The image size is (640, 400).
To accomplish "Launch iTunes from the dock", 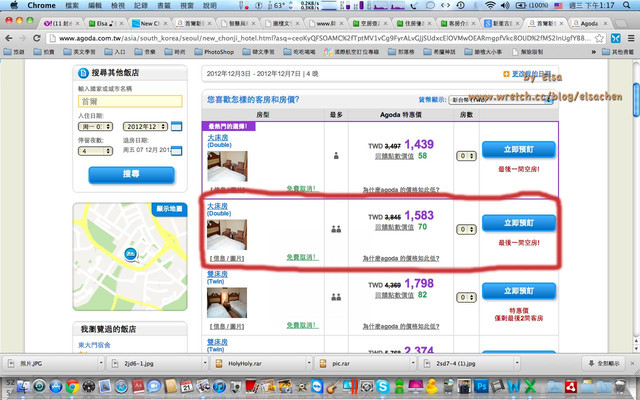I will 219,386.
